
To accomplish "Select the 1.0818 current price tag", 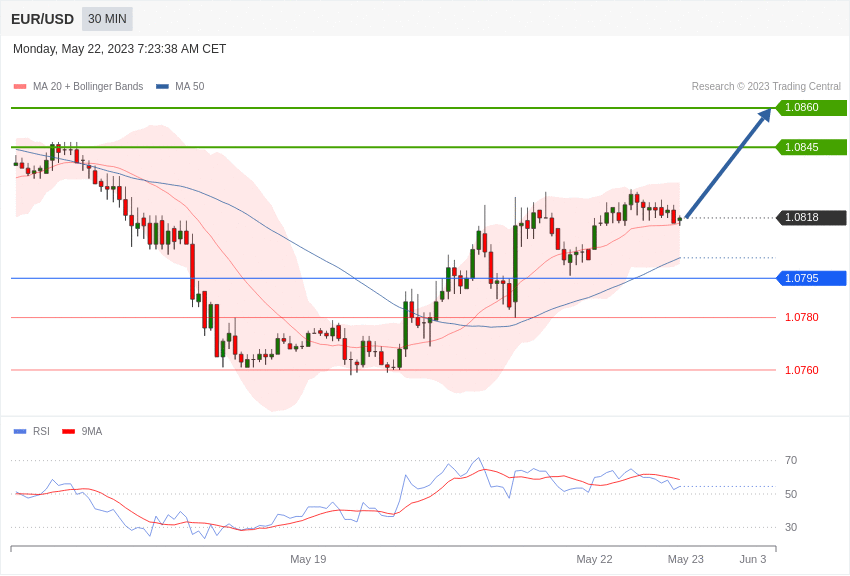I will [x=811, y=217].
